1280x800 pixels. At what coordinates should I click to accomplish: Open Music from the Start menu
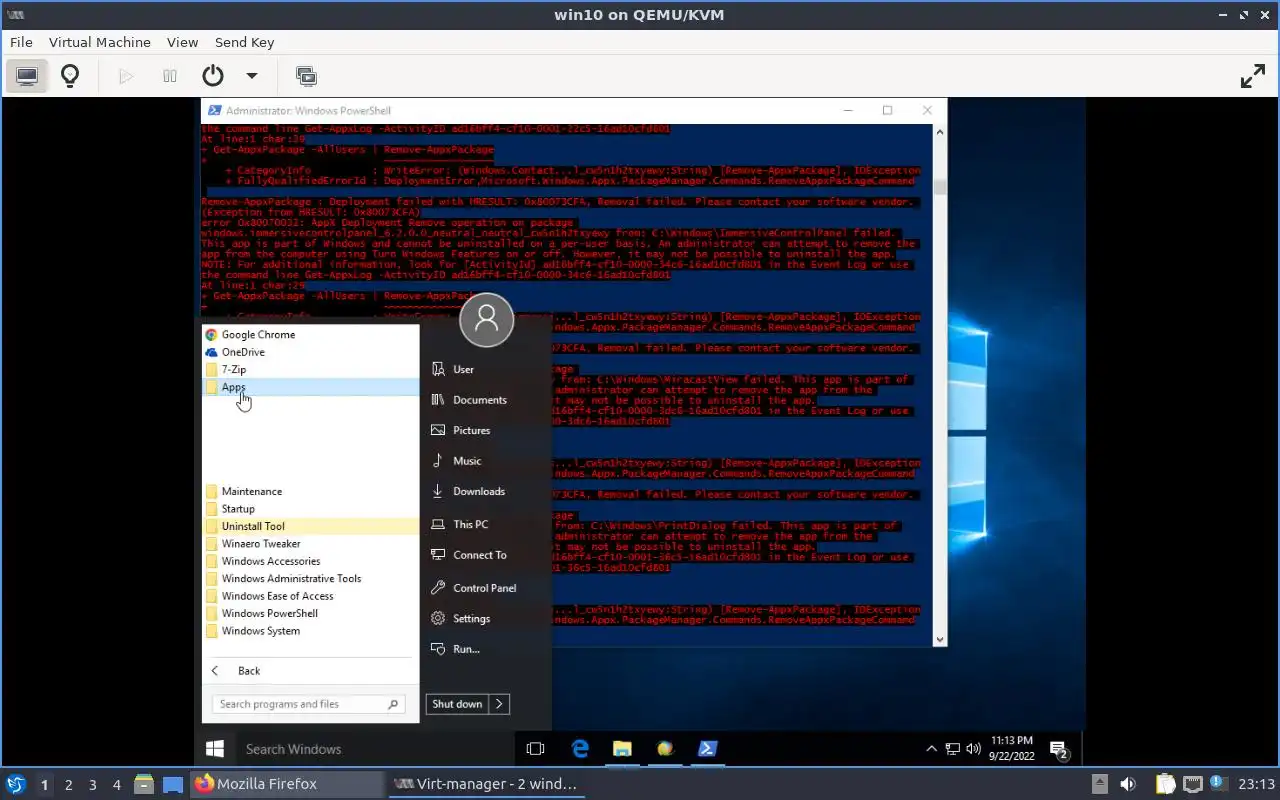click(486, 461)
